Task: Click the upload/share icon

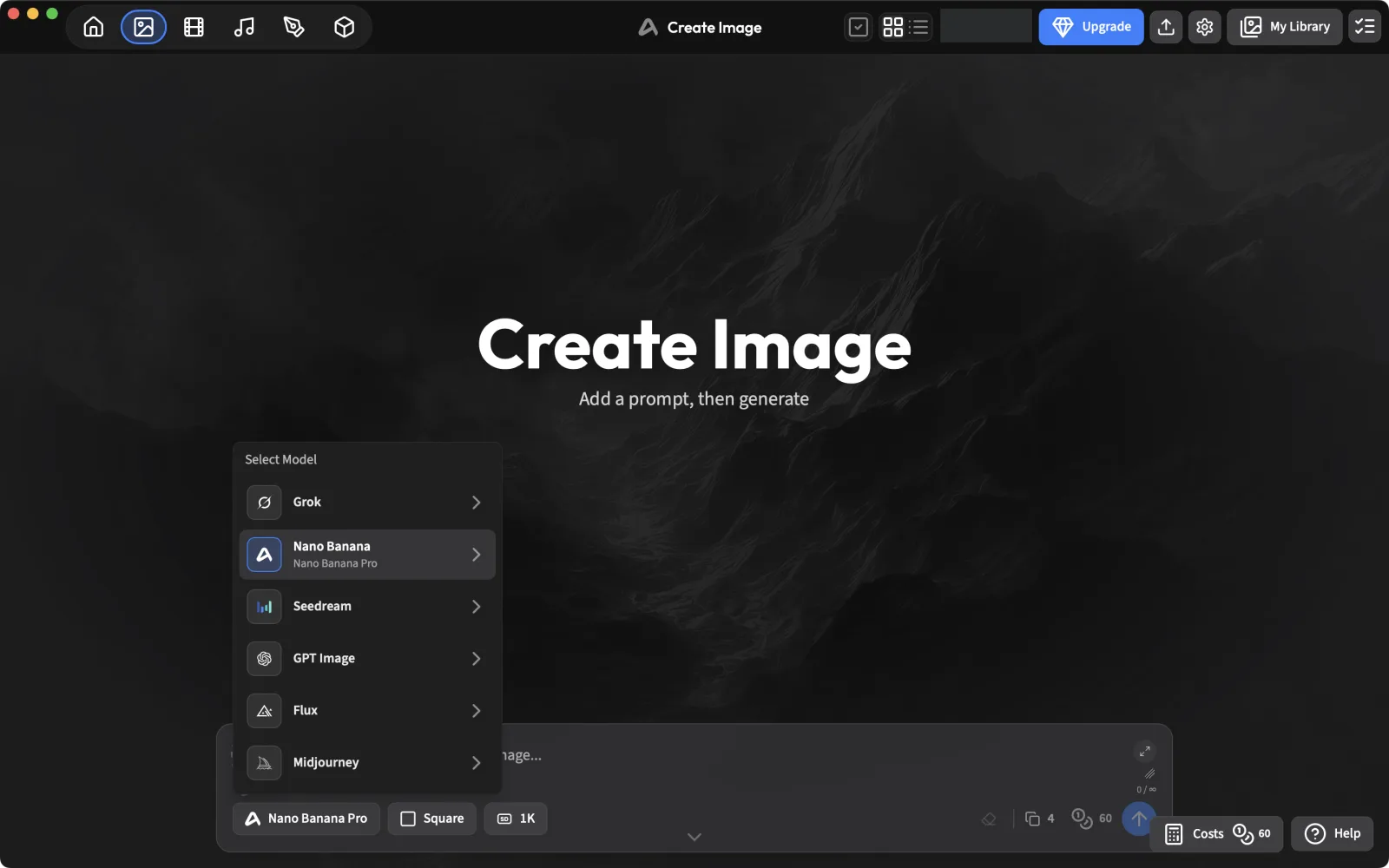Action: point(1166,27)
